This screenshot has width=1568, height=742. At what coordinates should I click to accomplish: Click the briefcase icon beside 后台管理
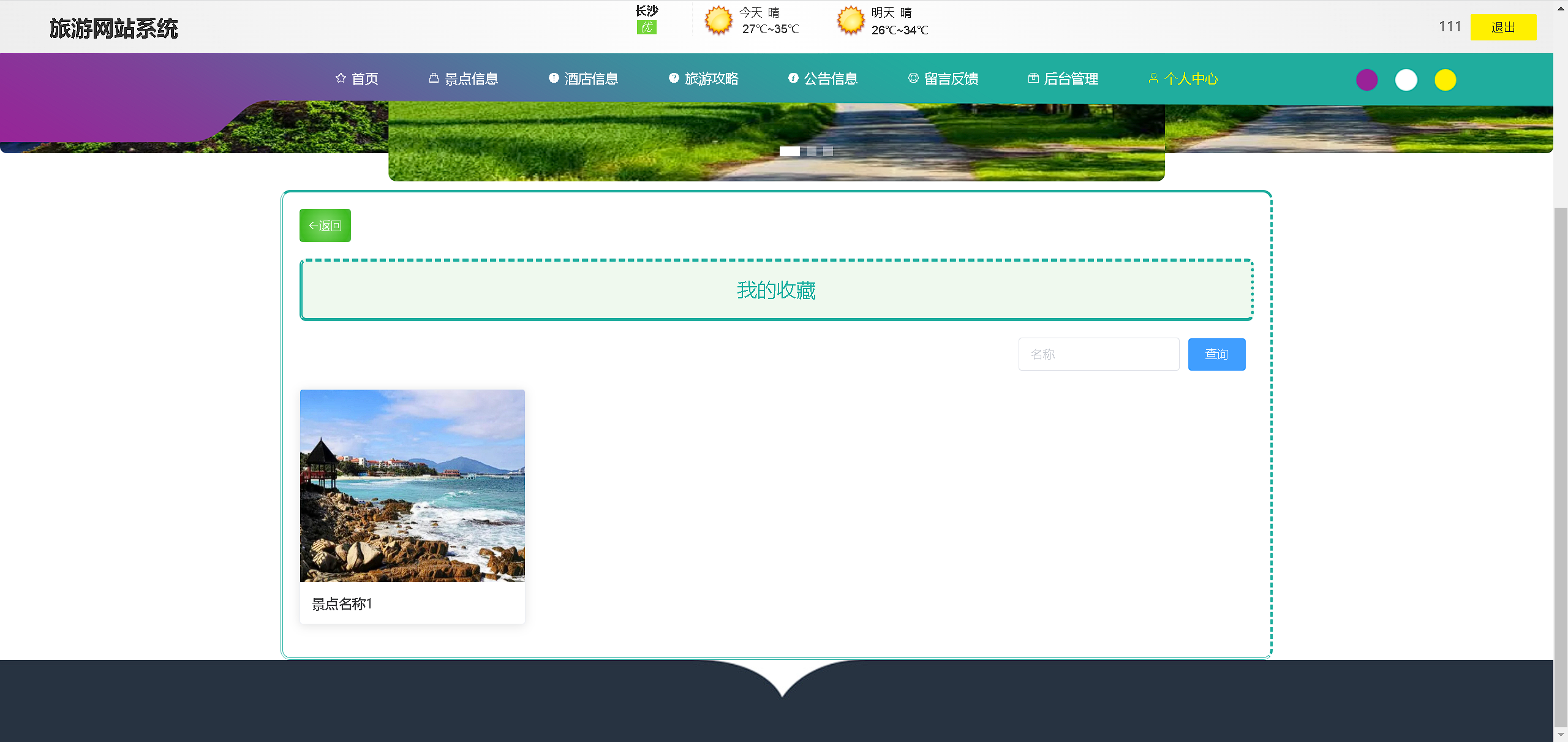1033,78
